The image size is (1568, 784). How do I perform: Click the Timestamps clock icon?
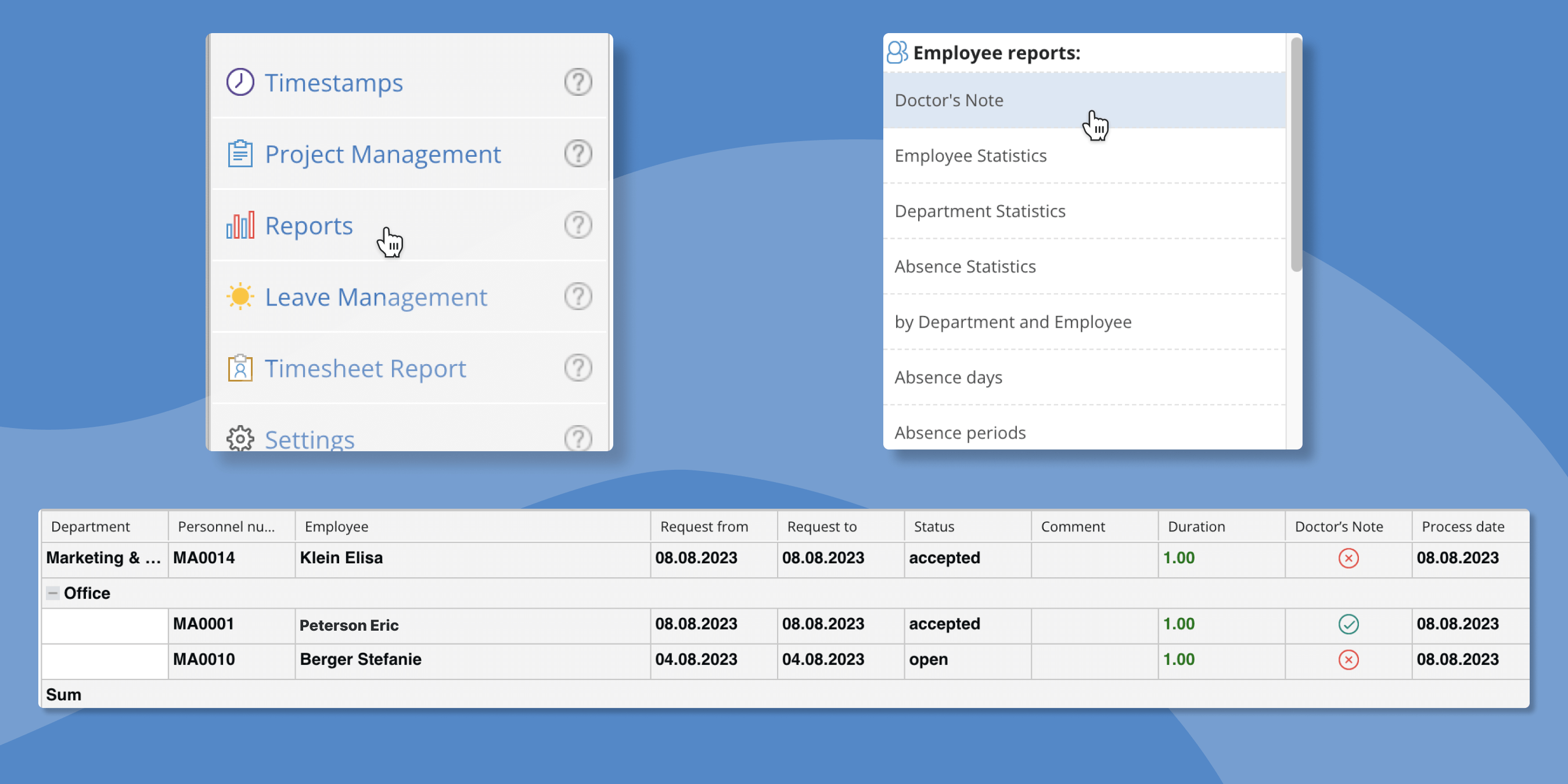(240, 82)
